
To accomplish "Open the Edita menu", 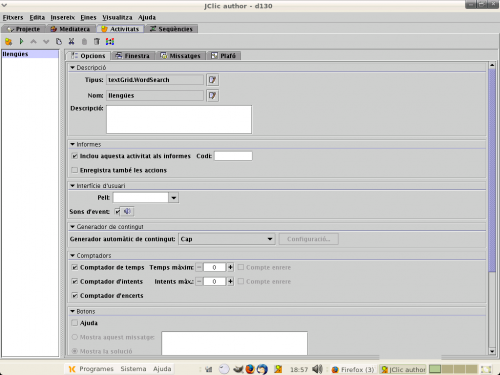I will pos(37,17).
